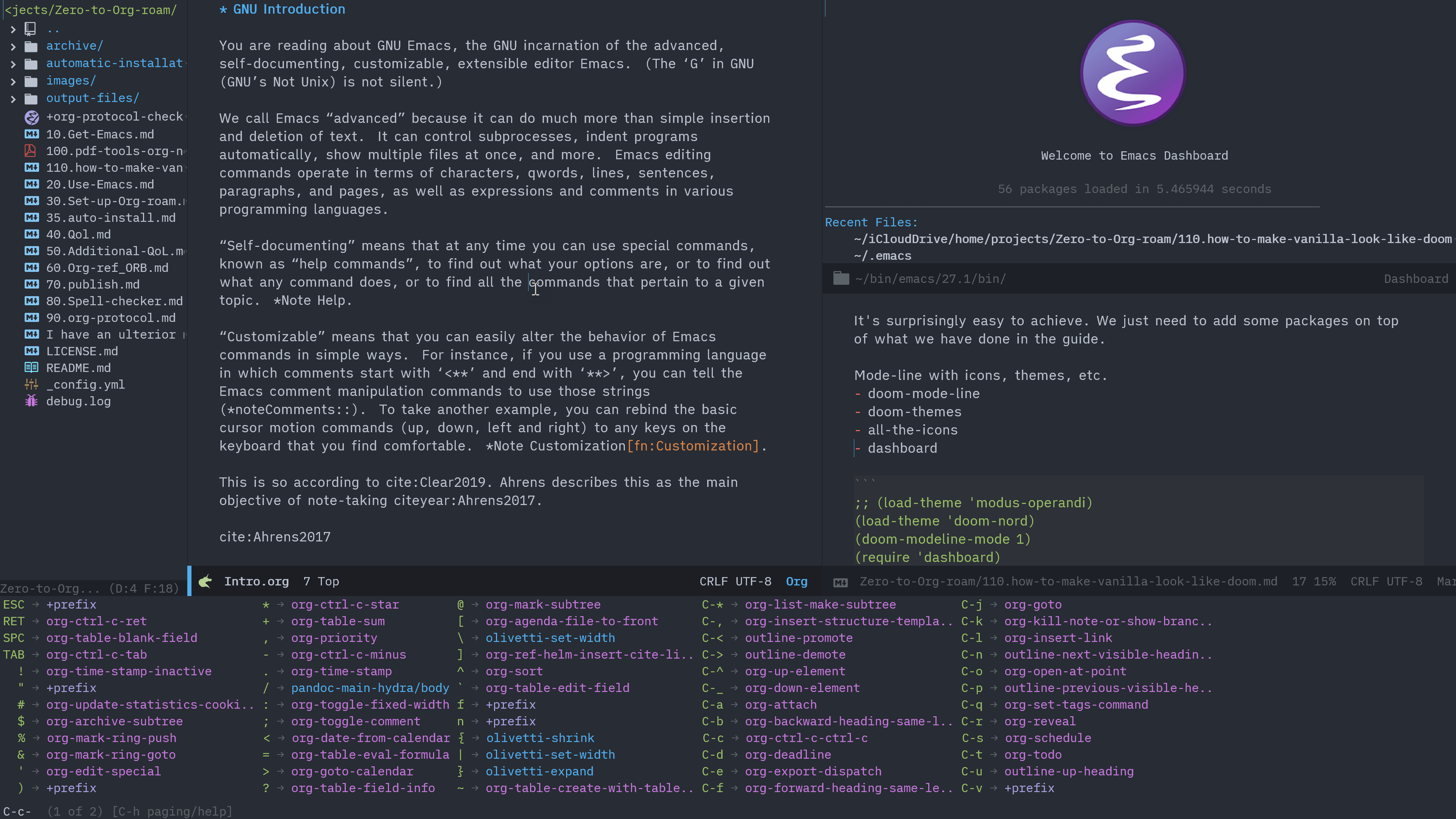Open 40.Qol.md in the file tree
The height and width of the screenshot is (819, 1456).
[78, 235]
